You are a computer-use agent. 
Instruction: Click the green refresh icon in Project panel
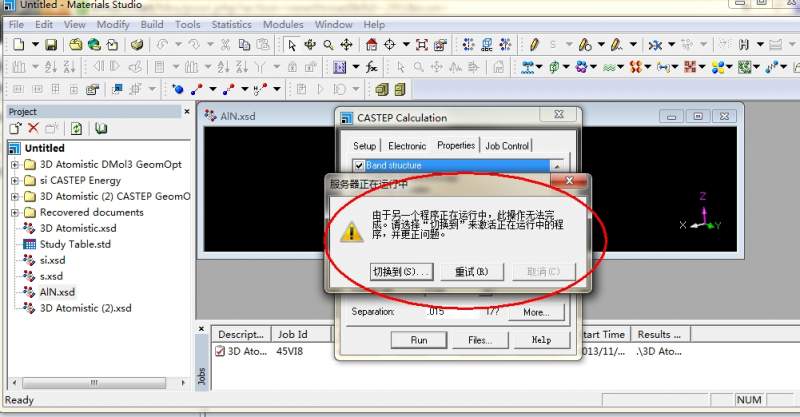[x=76, y=128]
